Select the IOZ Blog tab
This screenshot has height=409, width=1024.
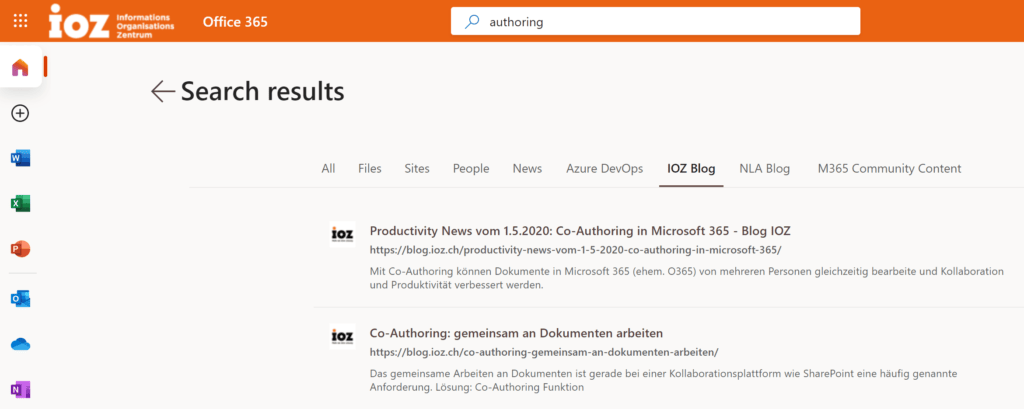[691, 169]
